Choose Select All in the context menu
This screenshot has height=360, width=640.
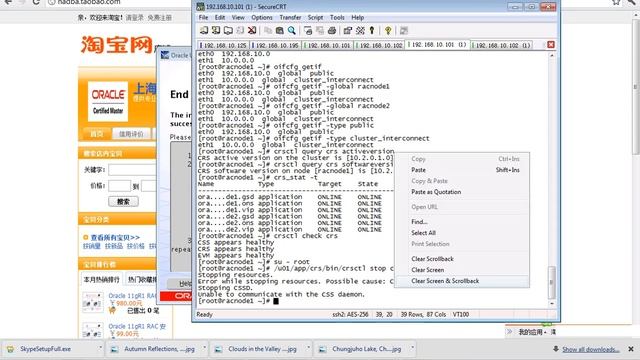[462, 233]
